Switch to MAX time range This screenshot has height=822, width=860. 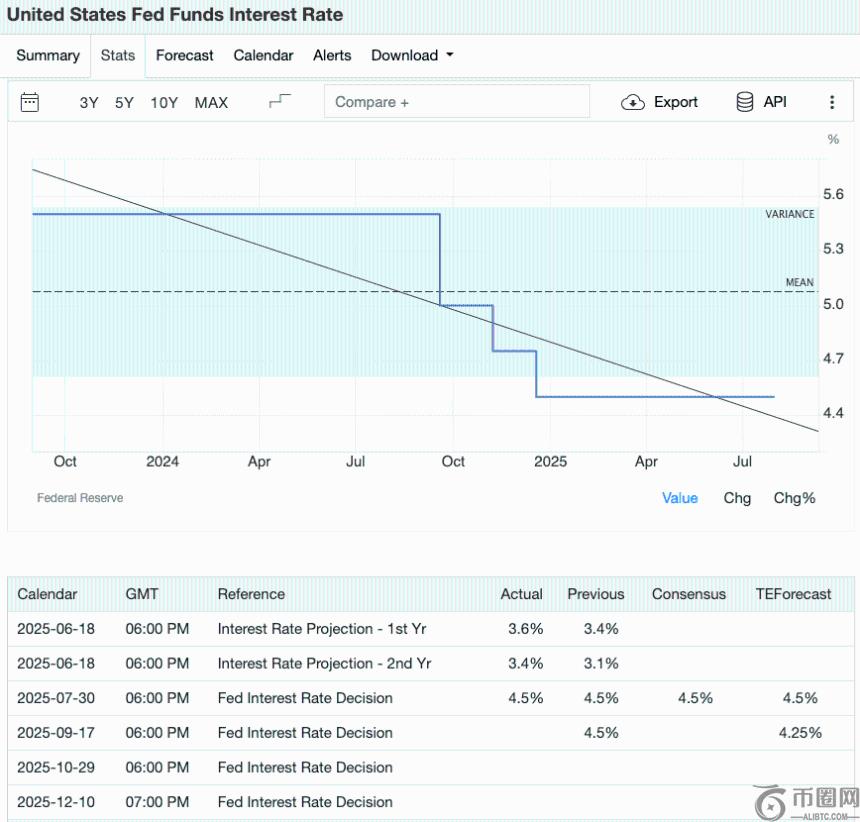[211, 103]
